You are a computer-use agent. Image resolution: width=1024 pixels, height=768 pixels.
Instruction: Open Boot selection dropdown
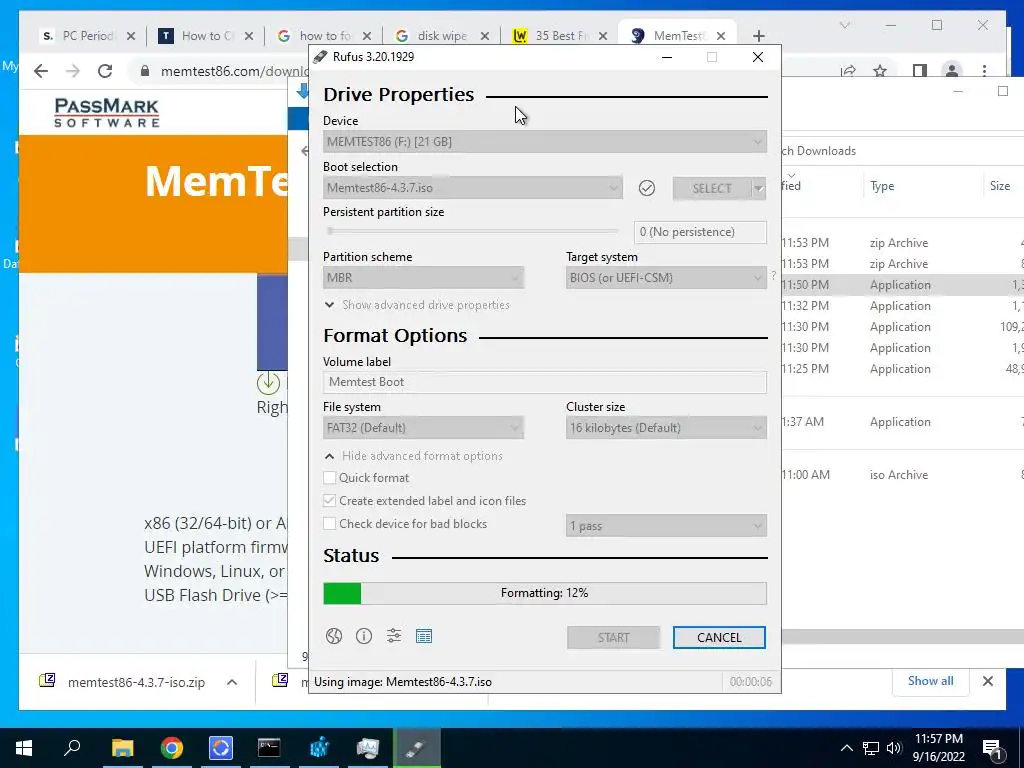tap(473, 188)
